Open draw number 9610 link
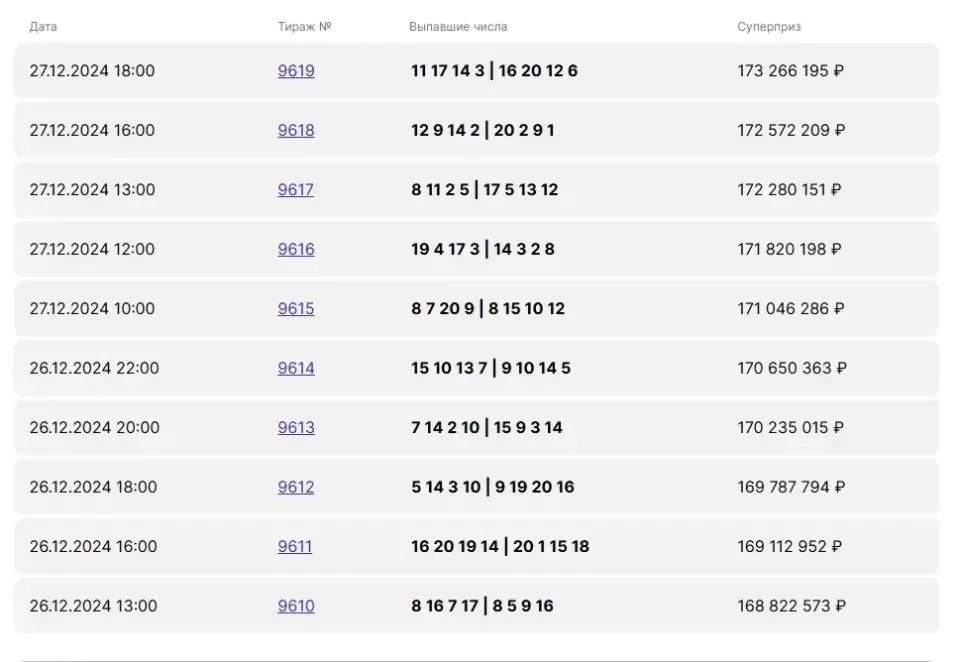 [296, 606]
